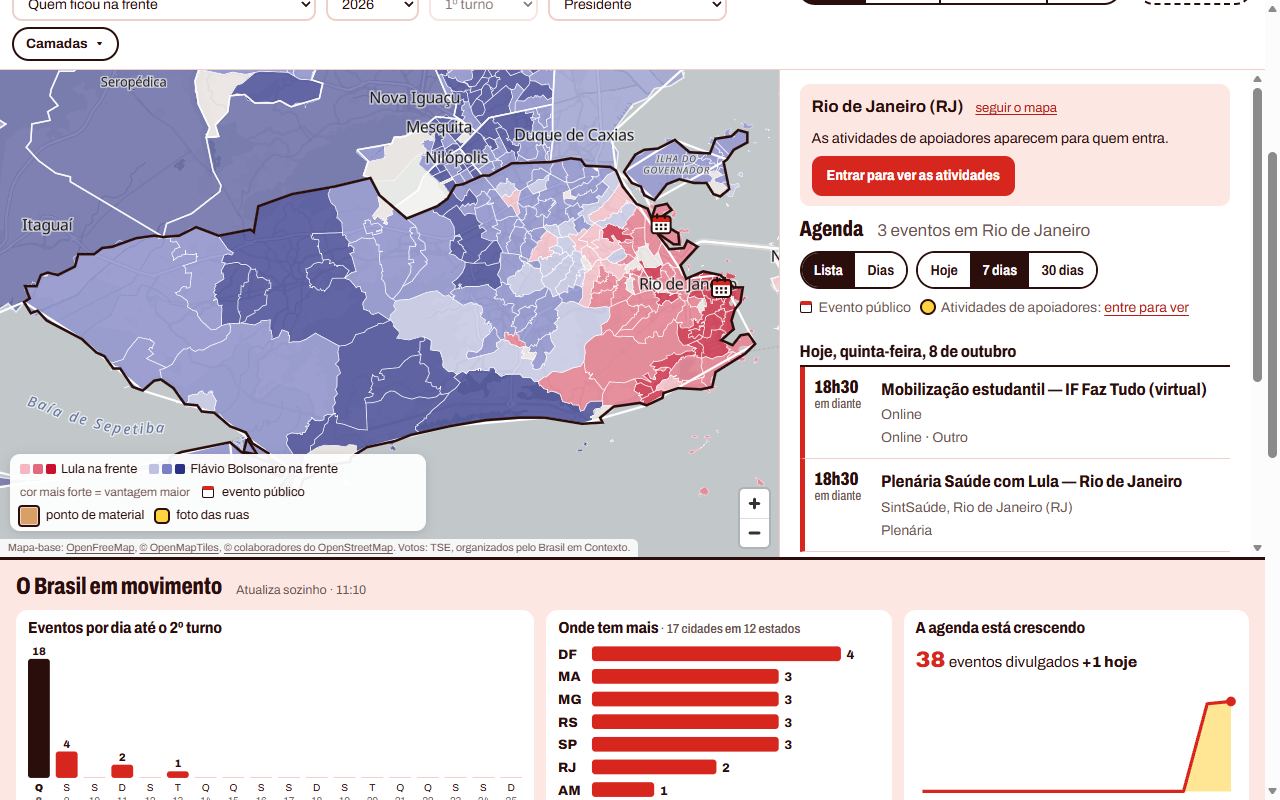Click the map zoom in plus button
1280x800 pixels.
pos(754,504)
